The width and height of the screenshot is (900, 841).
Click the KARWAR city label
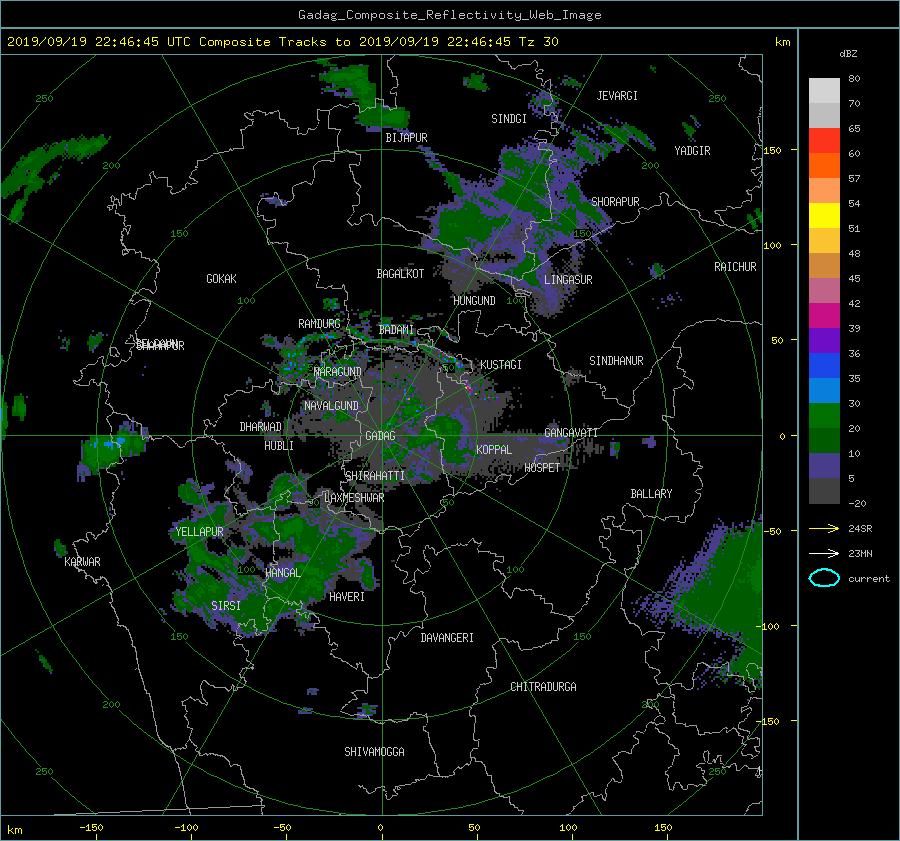pos(82,561)
